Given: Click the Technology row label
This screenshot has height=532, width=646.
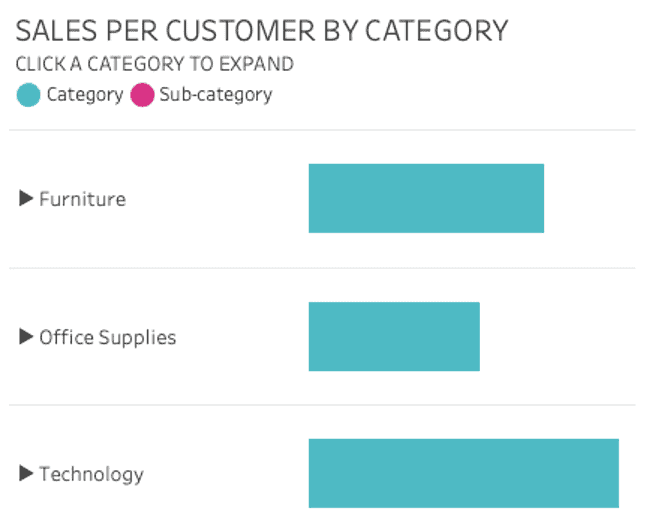Looking at the screenshot, I should pos(91,474).
